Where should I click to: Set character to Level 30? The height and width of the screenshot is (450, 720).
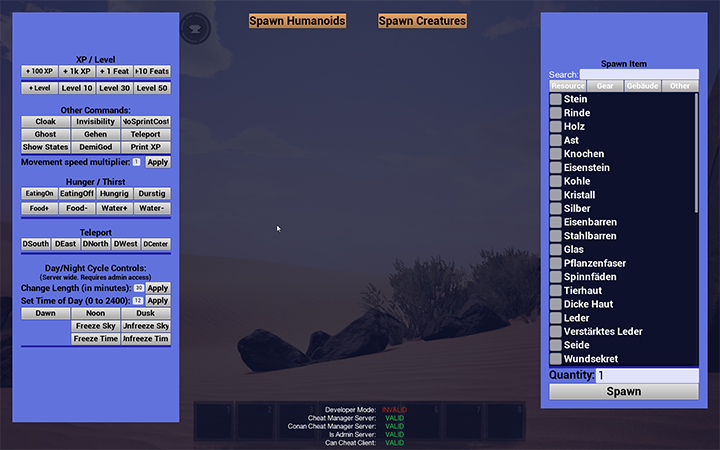tap(114, 88)
